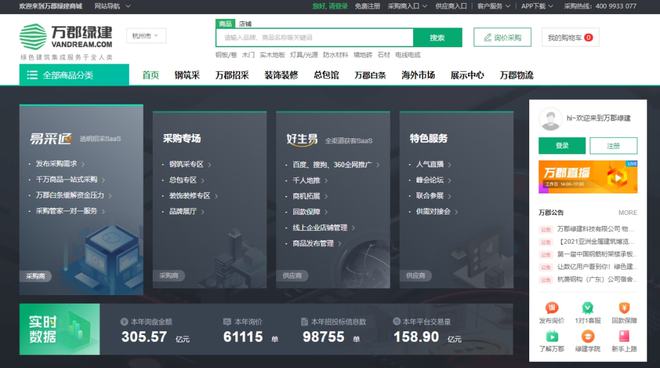The image size is (660, 368).
Task: Click the 1对1客服 icon
Action: tap(588, 308)
